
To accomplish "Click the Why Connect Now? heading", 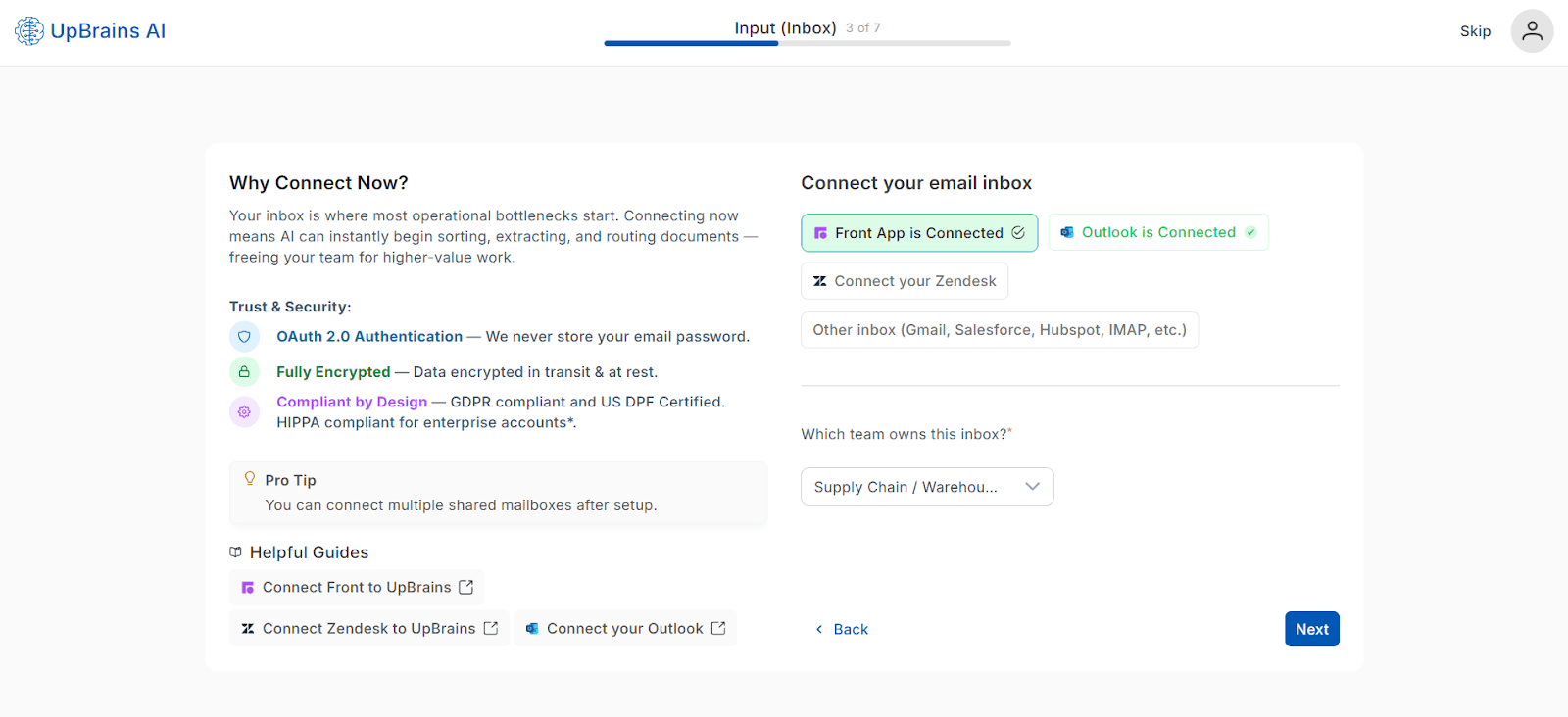I will click(318, 183).
